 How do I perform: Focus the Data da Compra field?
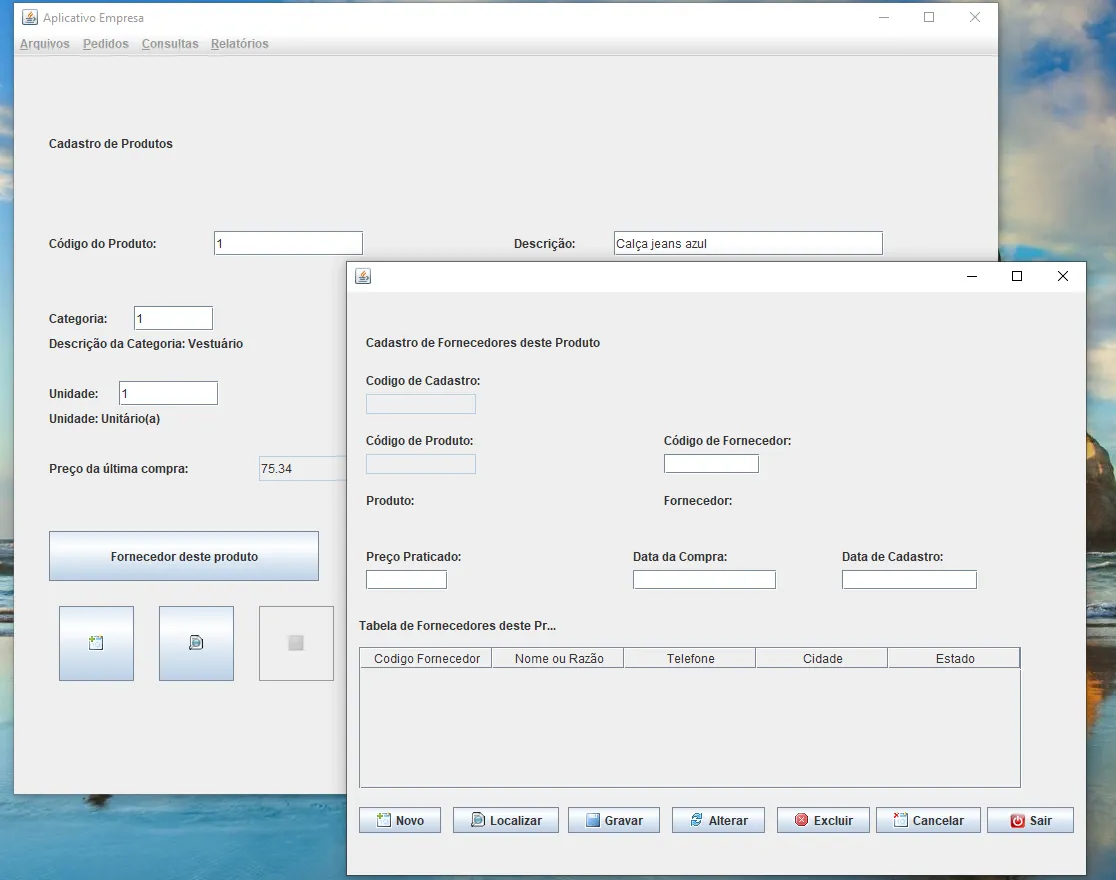(x=704, y=580)
